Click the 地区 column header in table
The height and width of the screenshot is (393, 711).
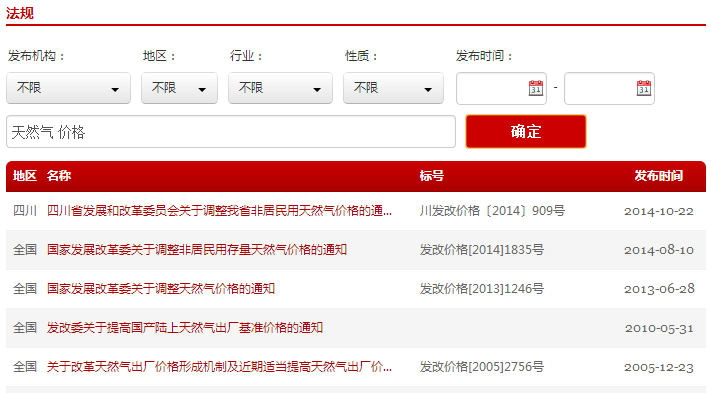pyautogui.click(x=24, y=176)
